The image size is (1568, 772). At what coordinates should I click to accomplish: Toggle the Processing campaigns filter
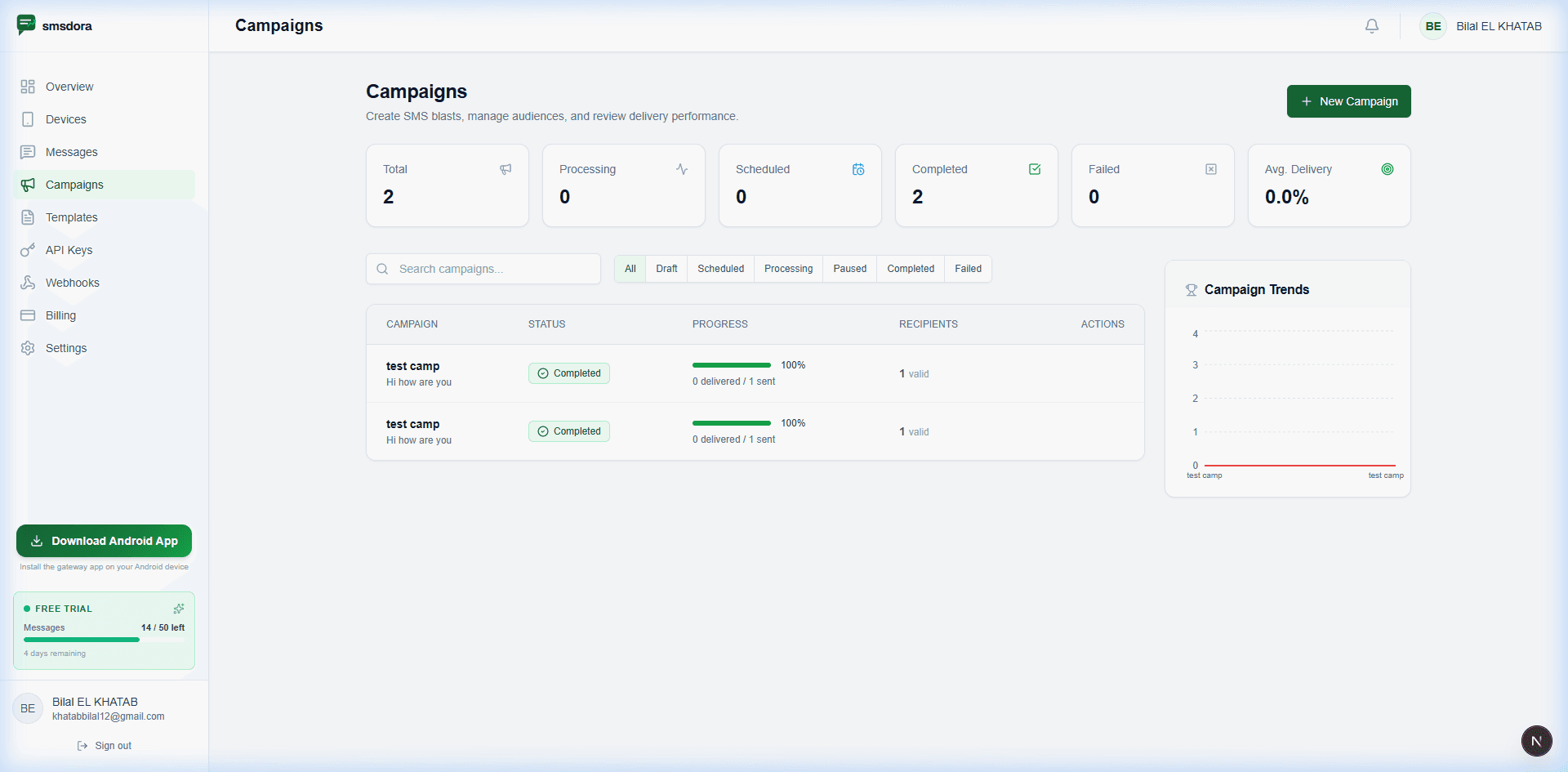tap(787, 269)
